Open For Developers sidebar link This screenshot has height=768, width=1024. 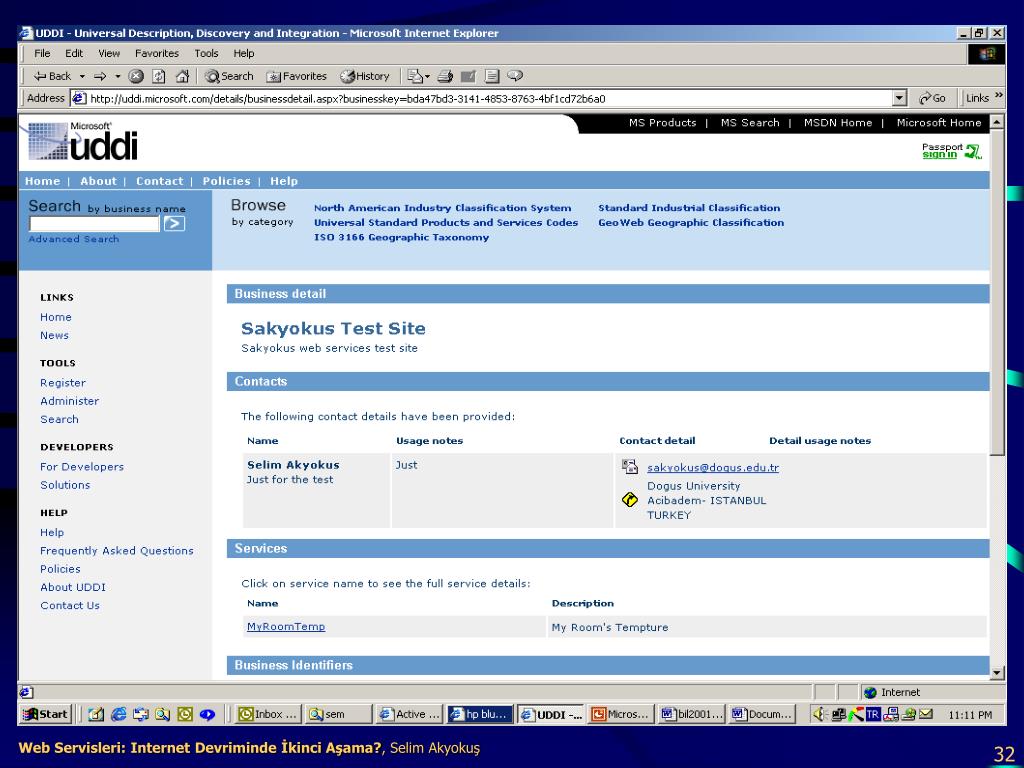point(82,467)
